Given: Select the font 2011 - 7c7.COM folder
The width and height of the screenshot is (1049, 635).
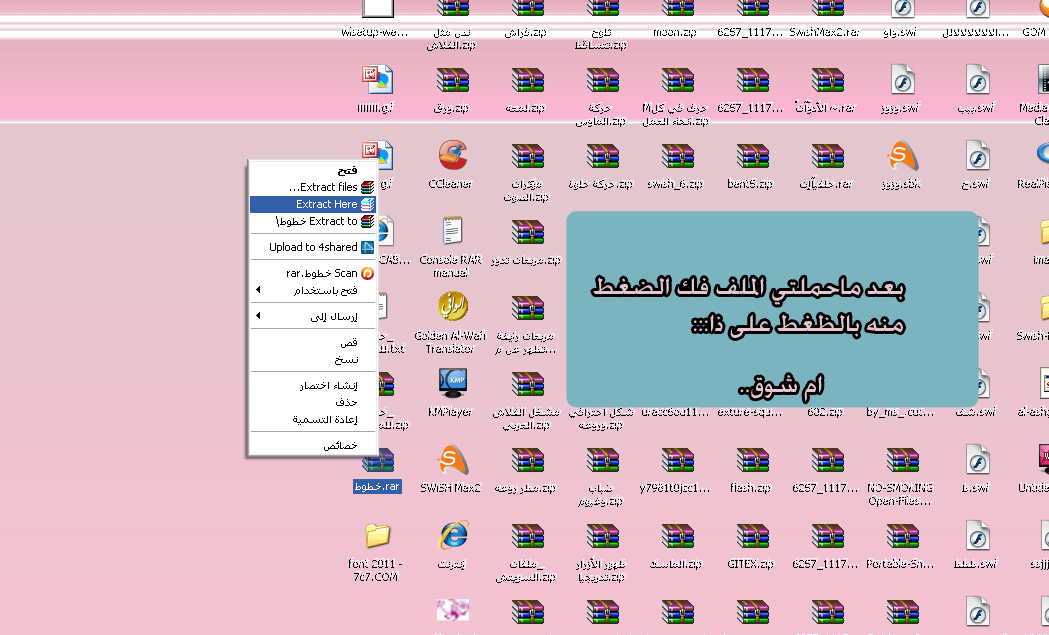Looking at the screenshot, I should [x=376, y=536].
